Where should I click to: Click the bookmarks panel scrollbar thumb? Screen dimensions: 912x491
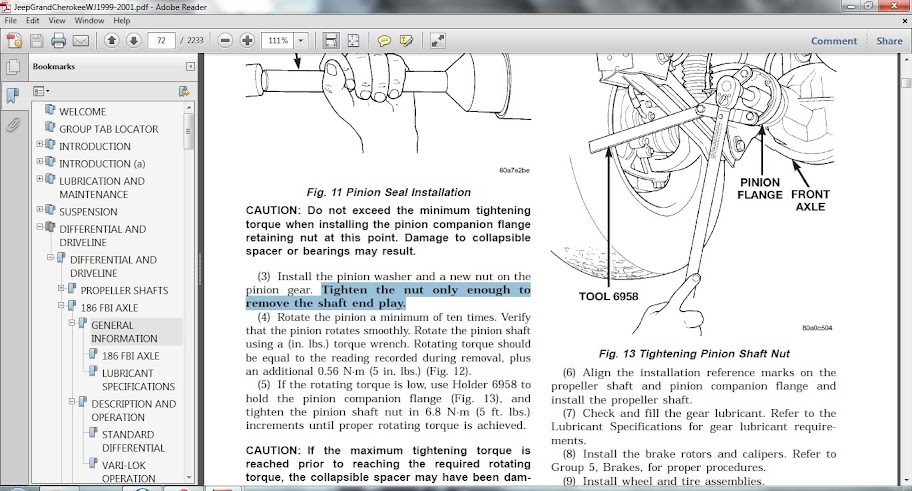(x=188, y=131)
